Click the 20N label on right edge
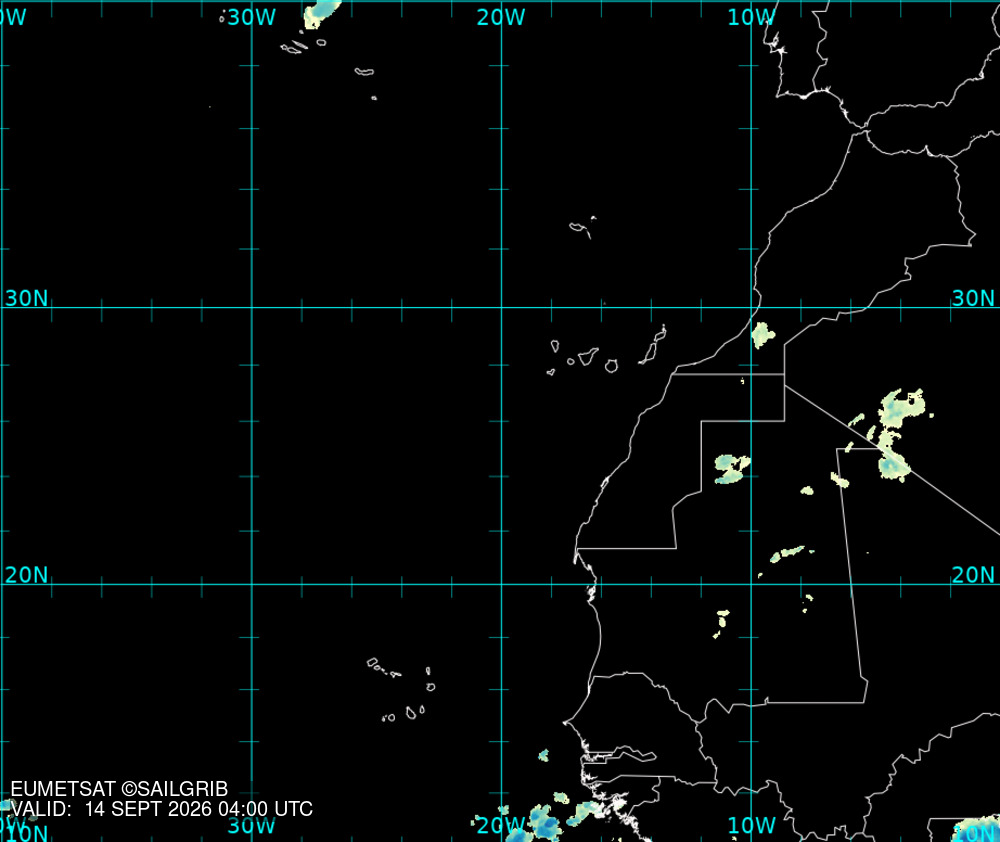This screenshot has width=1000, height=842. (973, 575)
